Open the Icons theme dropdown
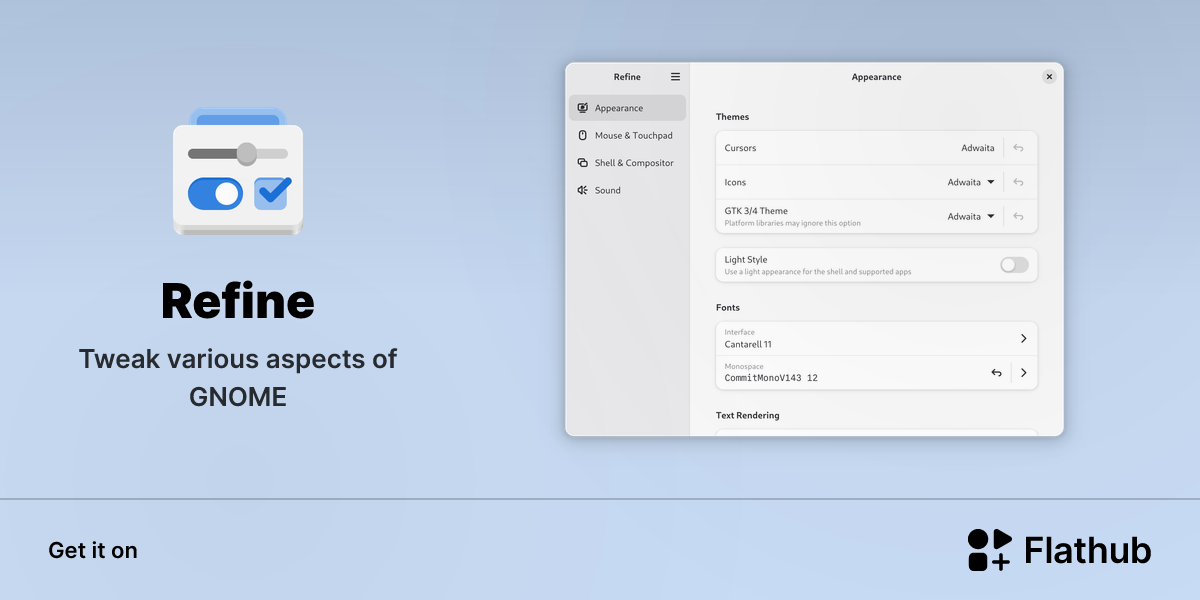Viewport: 1200px width, 600px height. pos(971,182)
